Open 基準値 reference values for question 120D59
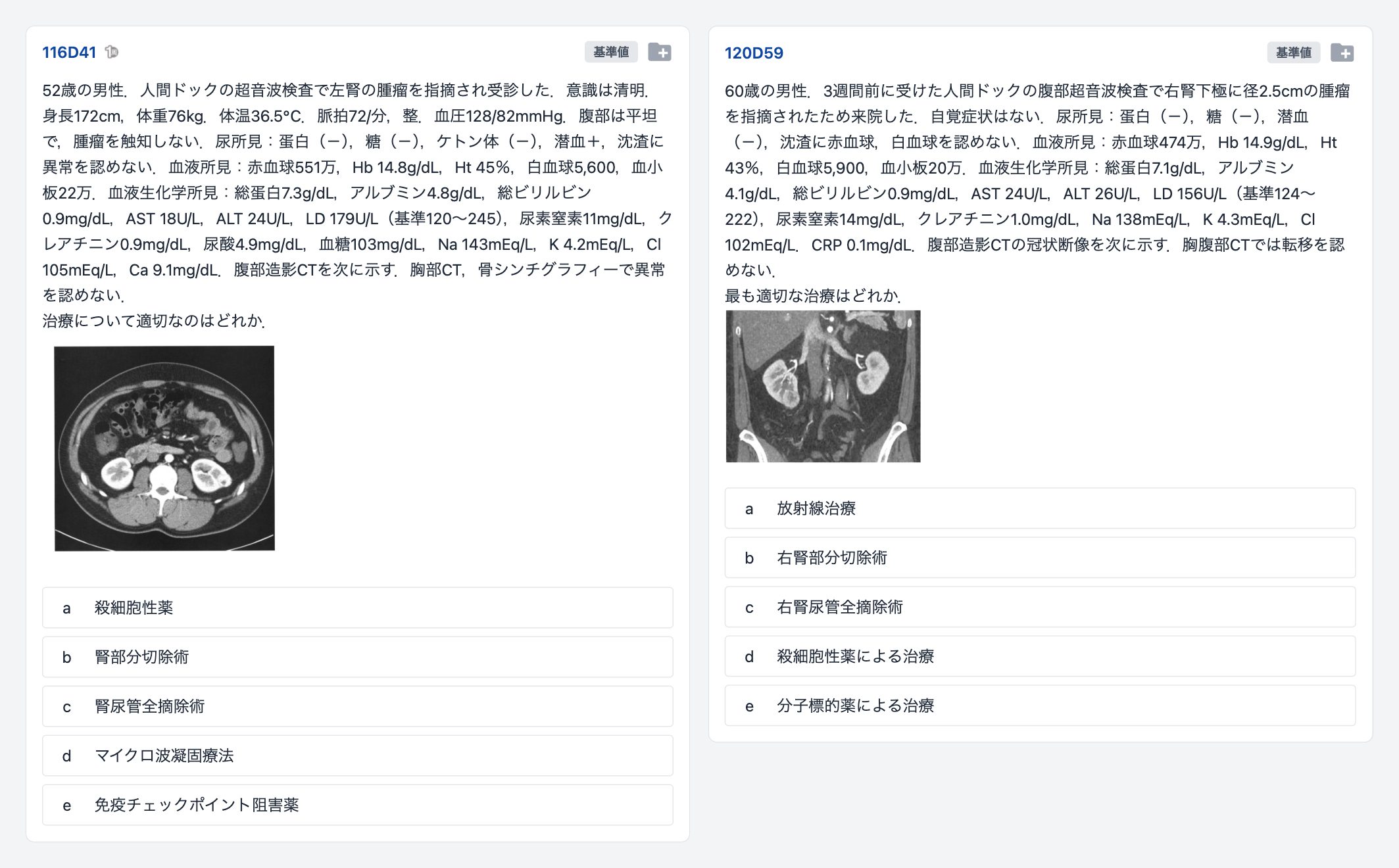 click(x=1292, y=53)
